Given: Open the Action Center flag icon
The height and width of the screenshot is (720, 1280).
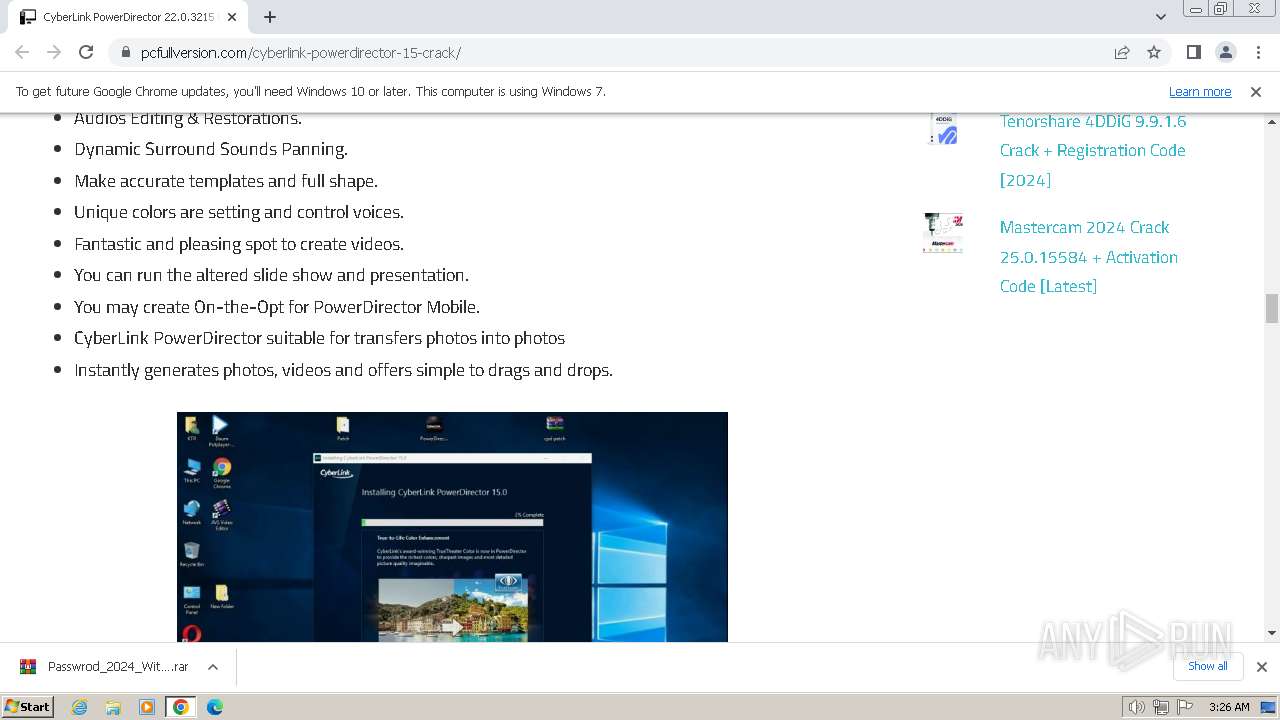Looking at the screenshot, I should pos(1185,707).
